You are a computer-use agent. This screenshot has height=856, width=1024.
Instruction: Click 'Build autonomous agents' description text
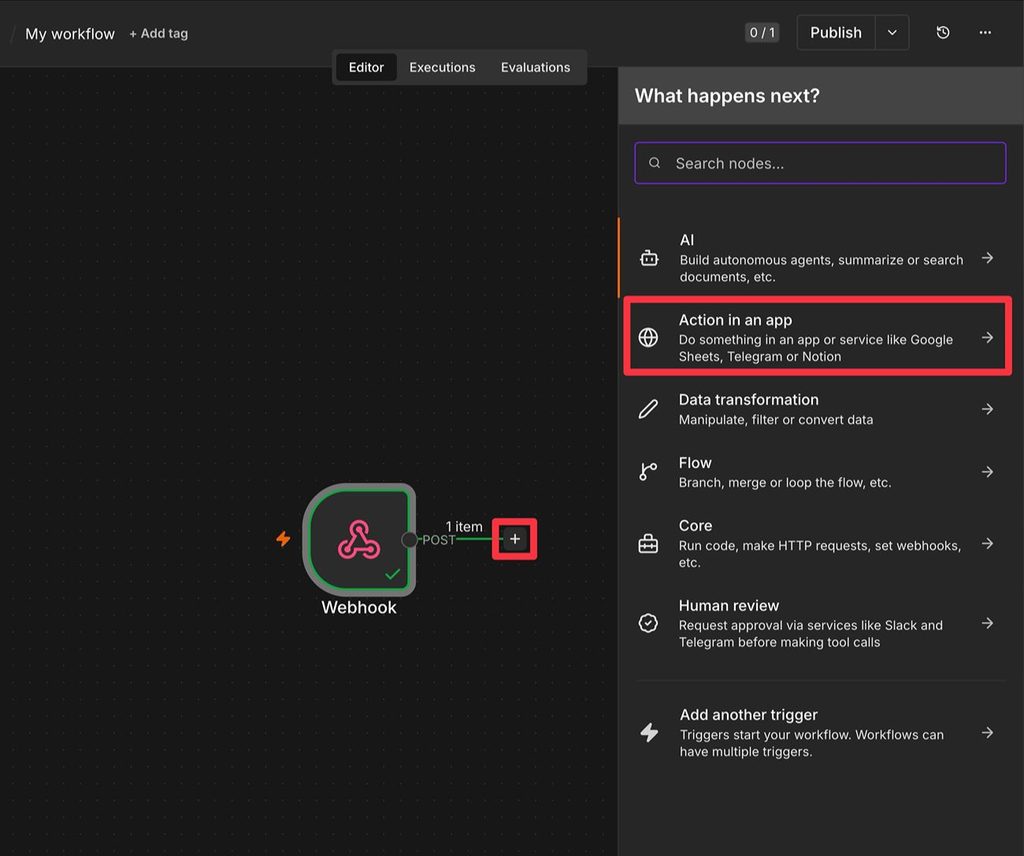[822, 268]
